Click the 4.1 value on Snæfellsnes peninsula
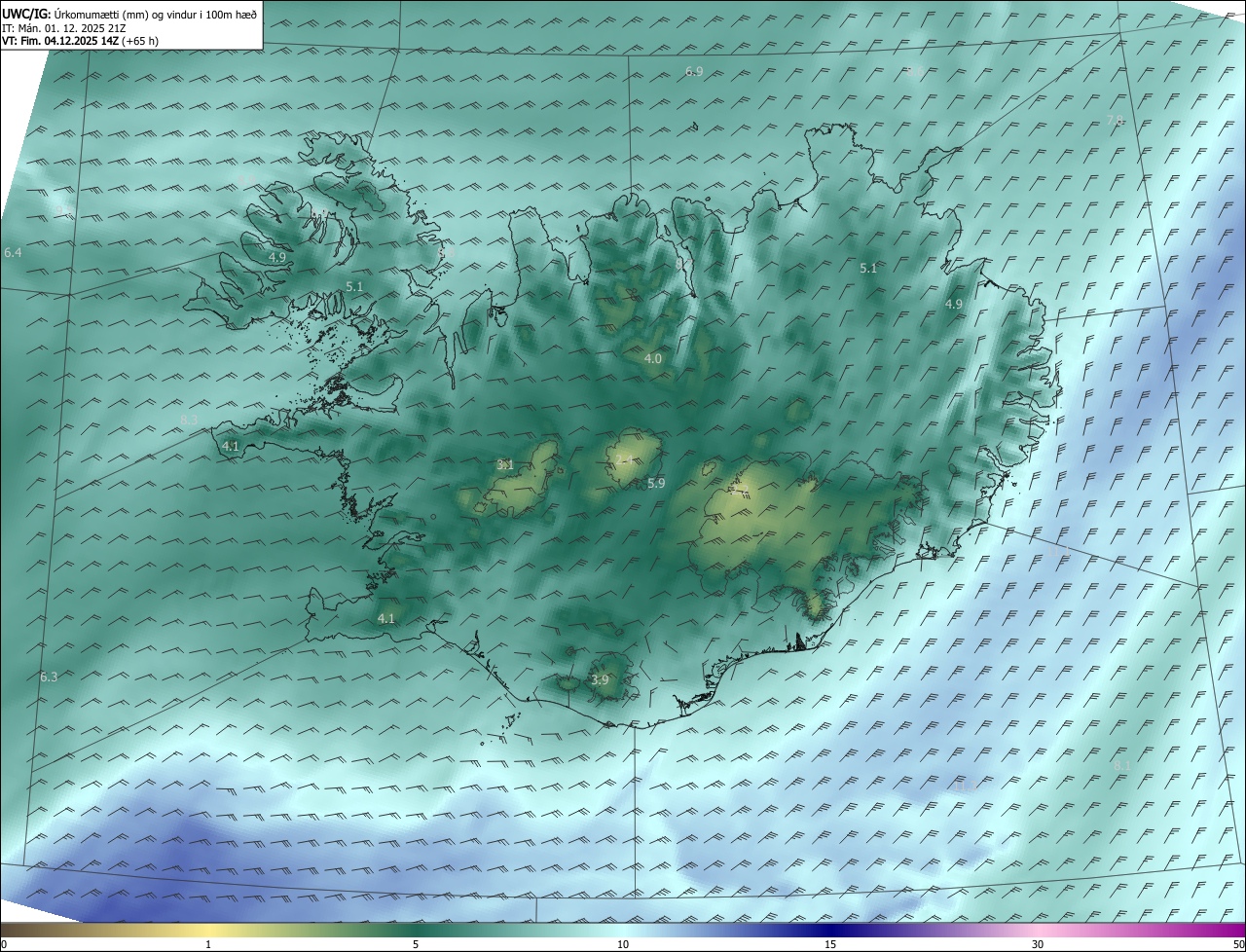 pos(231,447)
